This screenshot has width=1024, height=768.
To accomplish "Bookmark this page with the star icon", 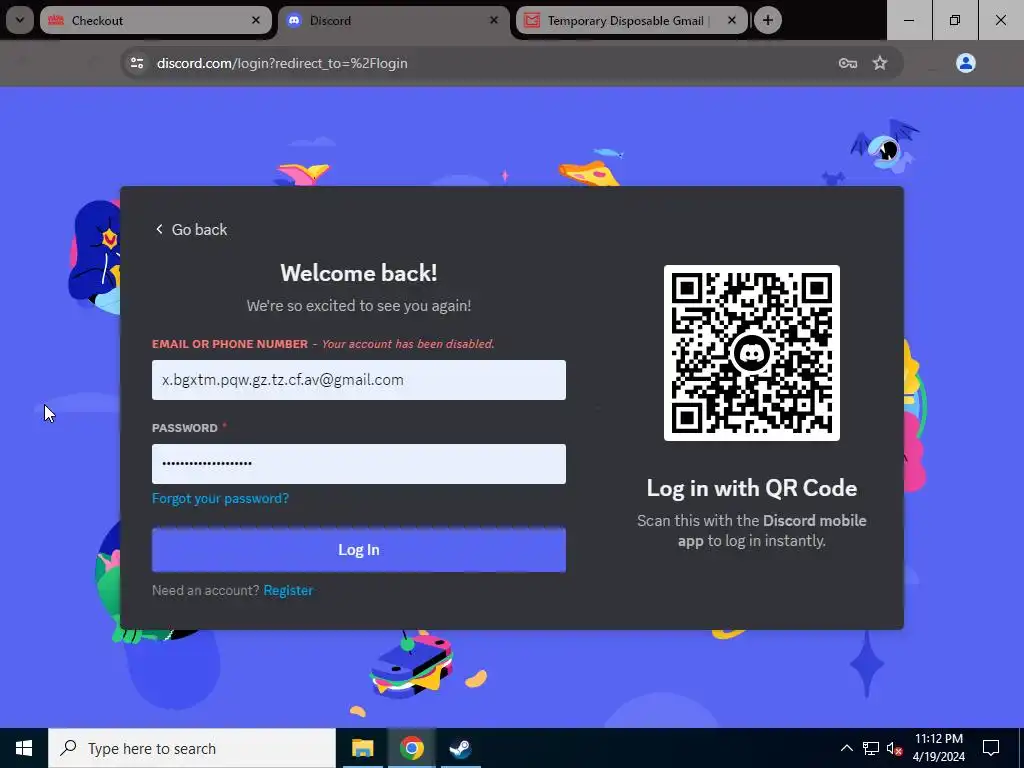I will click(x=880, y=63).
